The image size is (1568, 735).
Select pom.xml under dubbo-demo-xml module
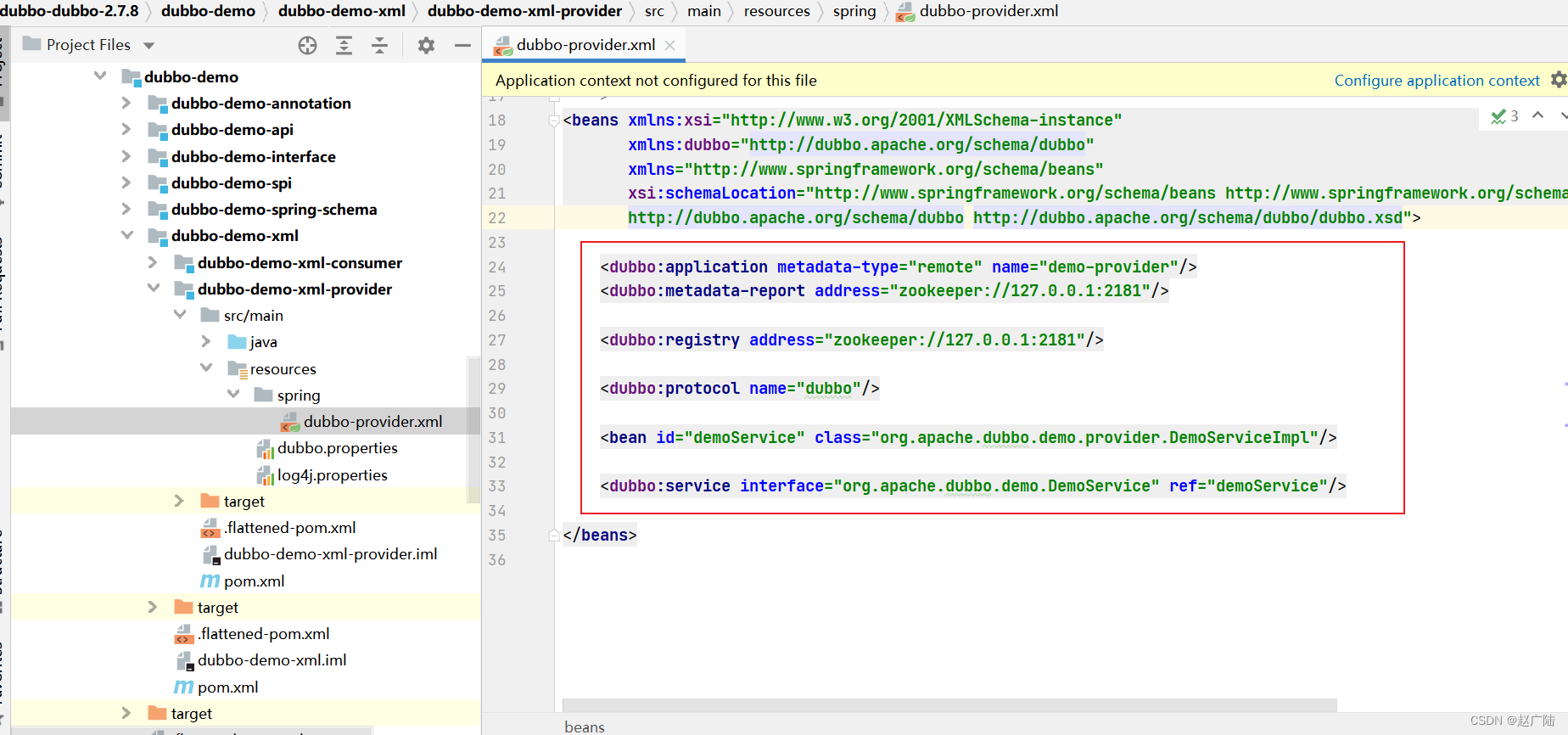(x=227, y=687)
